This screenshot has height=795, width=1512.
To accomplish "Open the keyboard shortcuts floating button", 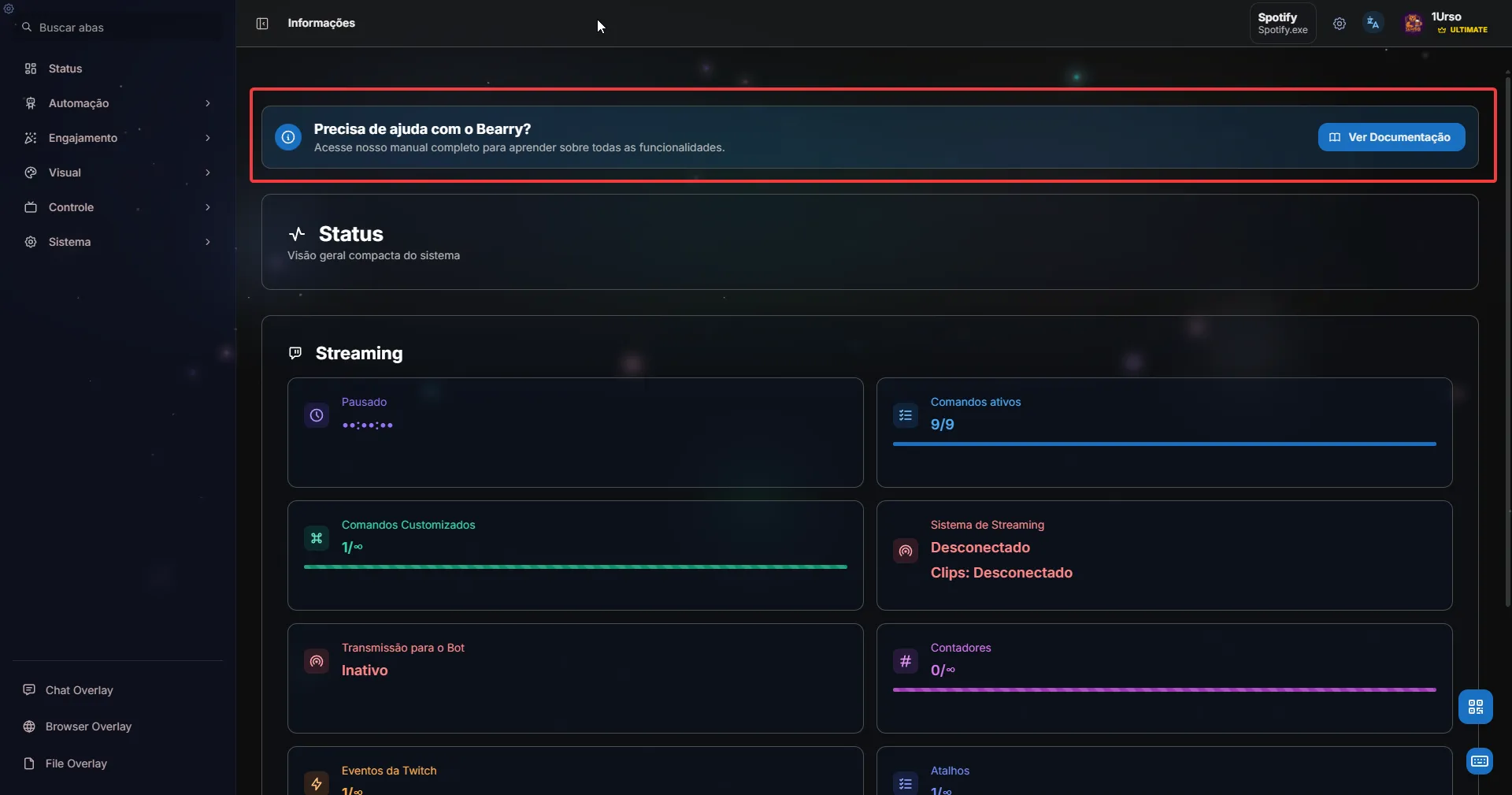I will 1479,761.
